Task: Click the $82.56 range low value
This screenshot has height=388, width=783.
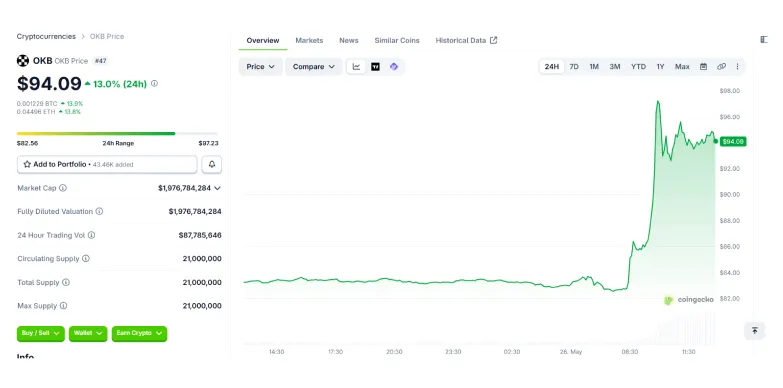Action: click(27, 143)
